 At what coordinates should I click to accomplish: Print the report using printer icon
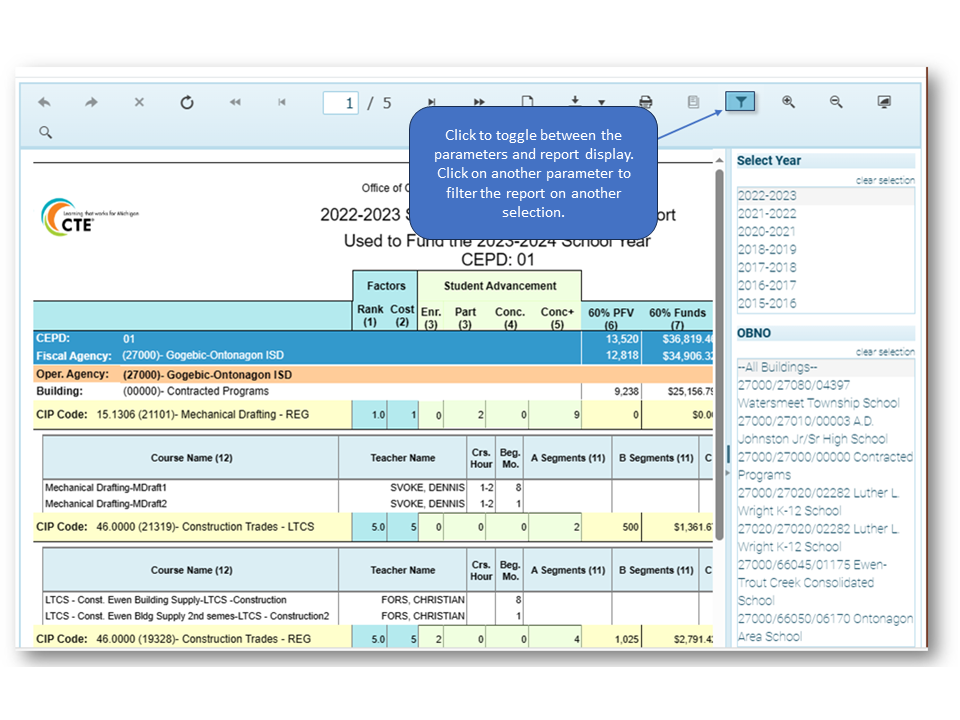click(646, 102)
